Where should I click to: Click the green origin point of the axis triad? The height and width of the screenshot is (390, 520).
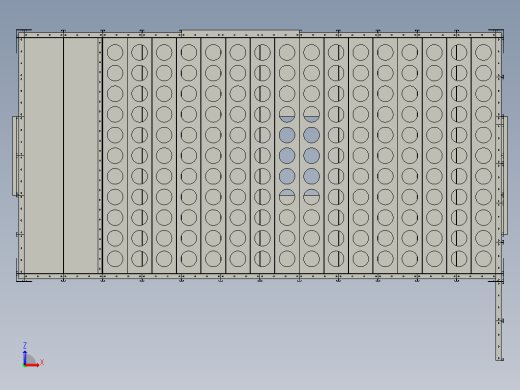(24, 366)
